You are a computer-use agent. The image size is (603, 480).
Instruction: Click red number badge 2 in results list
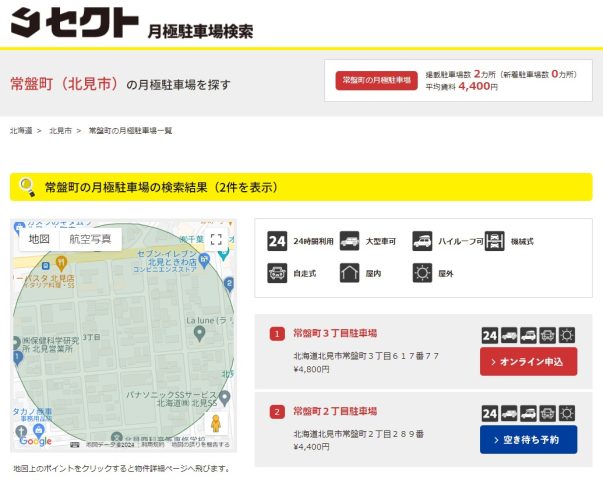pyautogui.click(x=277, y=412)
